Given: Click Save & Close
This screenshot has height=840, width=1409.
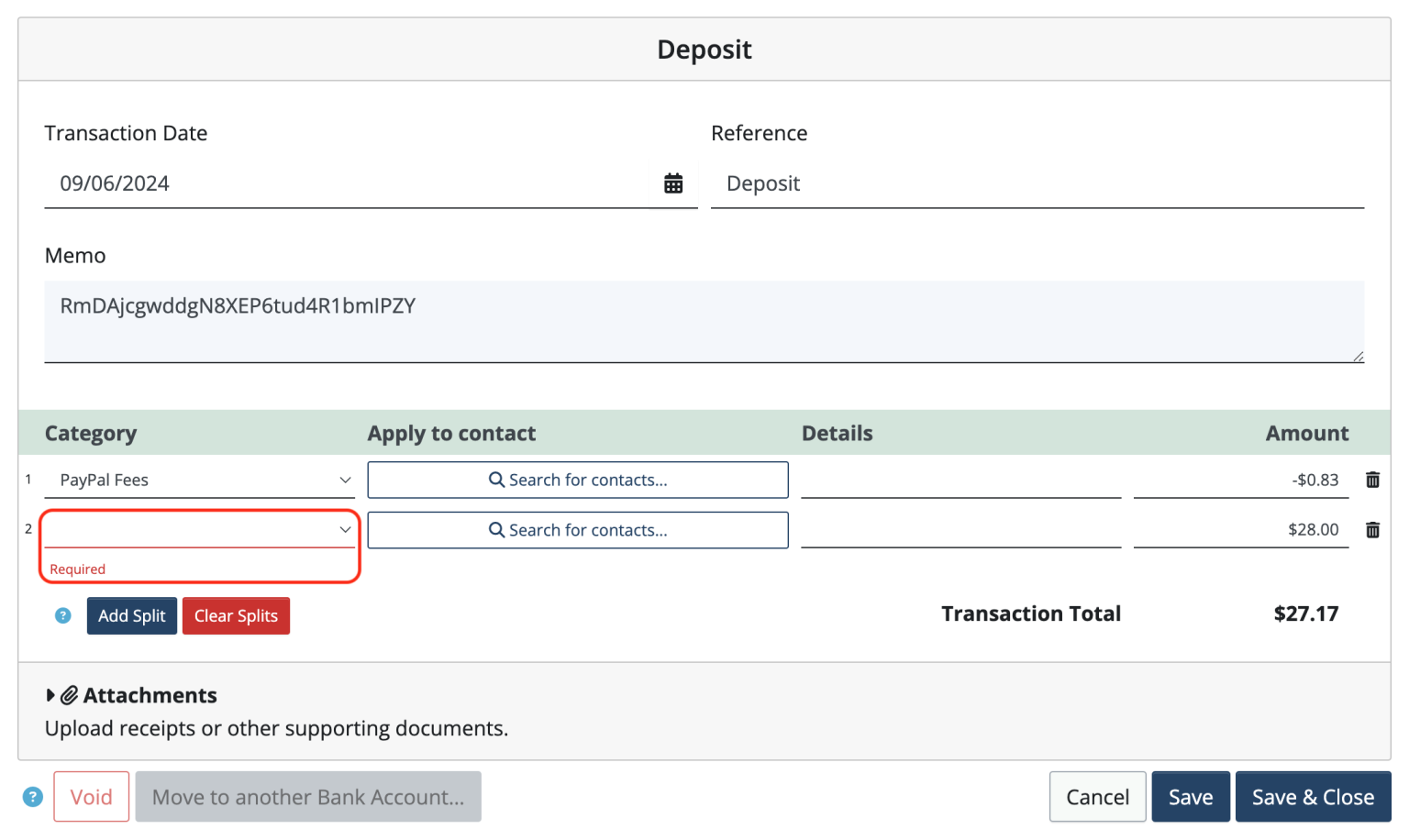Looking at the screenshot, I should [1313, 796].
